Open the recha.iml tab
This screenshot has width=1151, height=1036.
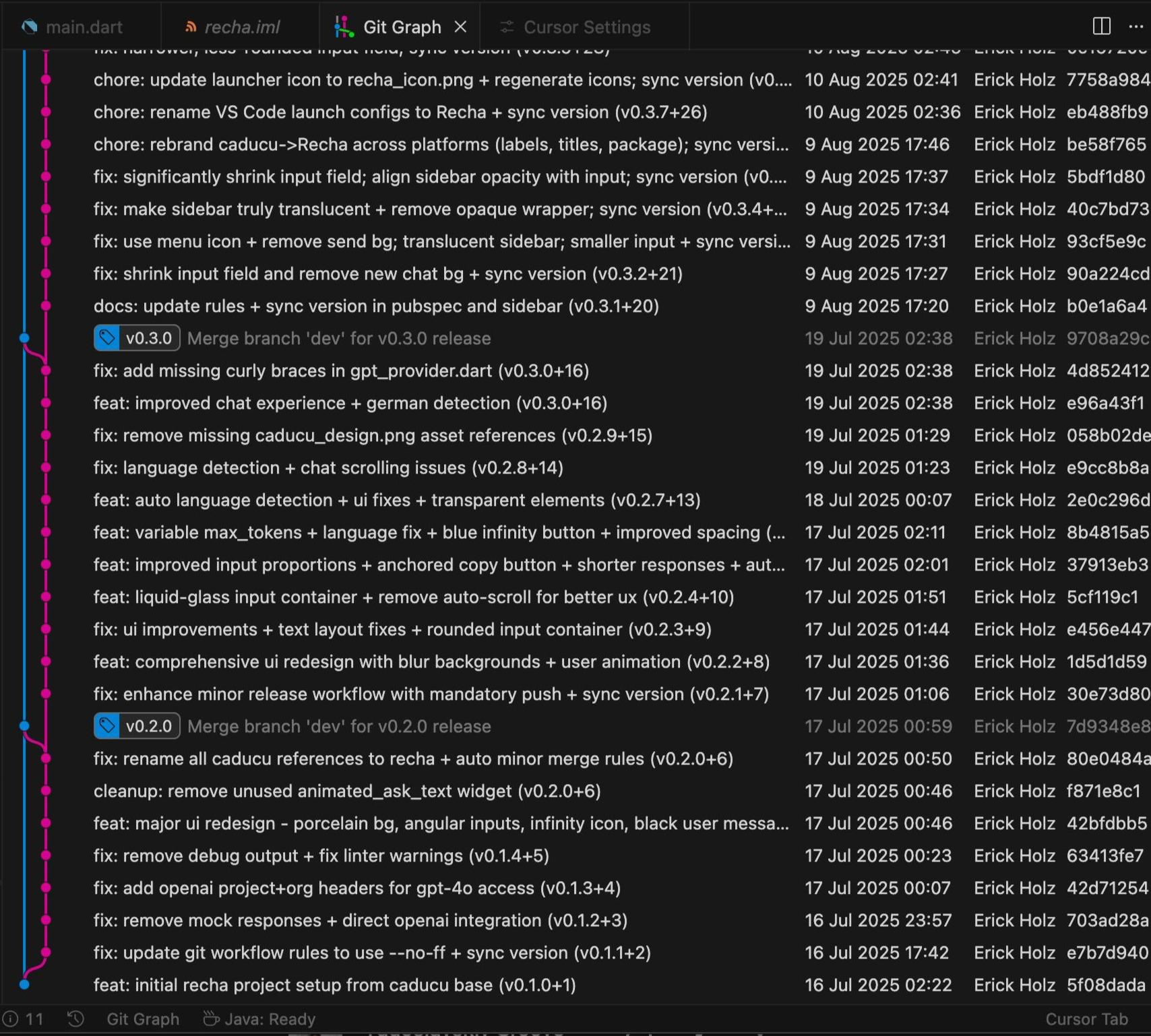click(243, 27)
